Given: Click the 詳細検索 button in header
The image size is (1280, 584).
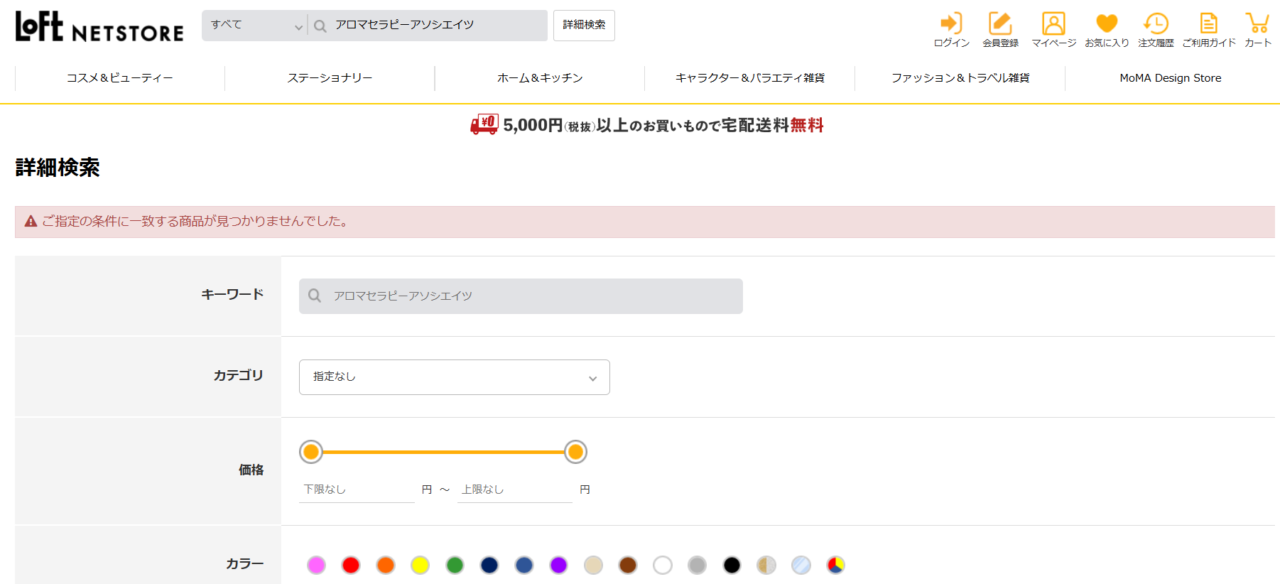Looking at the screenshot, I should tap(584, 25).
